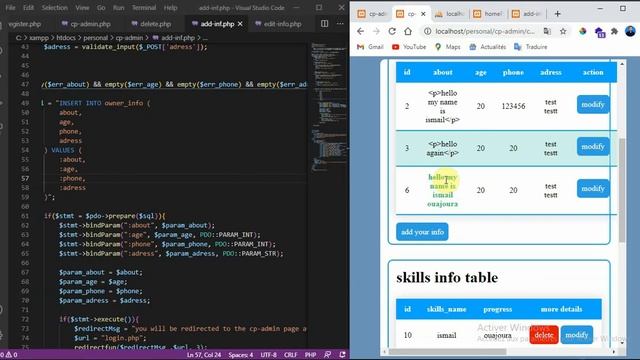Open a new Chrome tab
The height and width of the screenshot is (360, 640).
pos(558,14)
